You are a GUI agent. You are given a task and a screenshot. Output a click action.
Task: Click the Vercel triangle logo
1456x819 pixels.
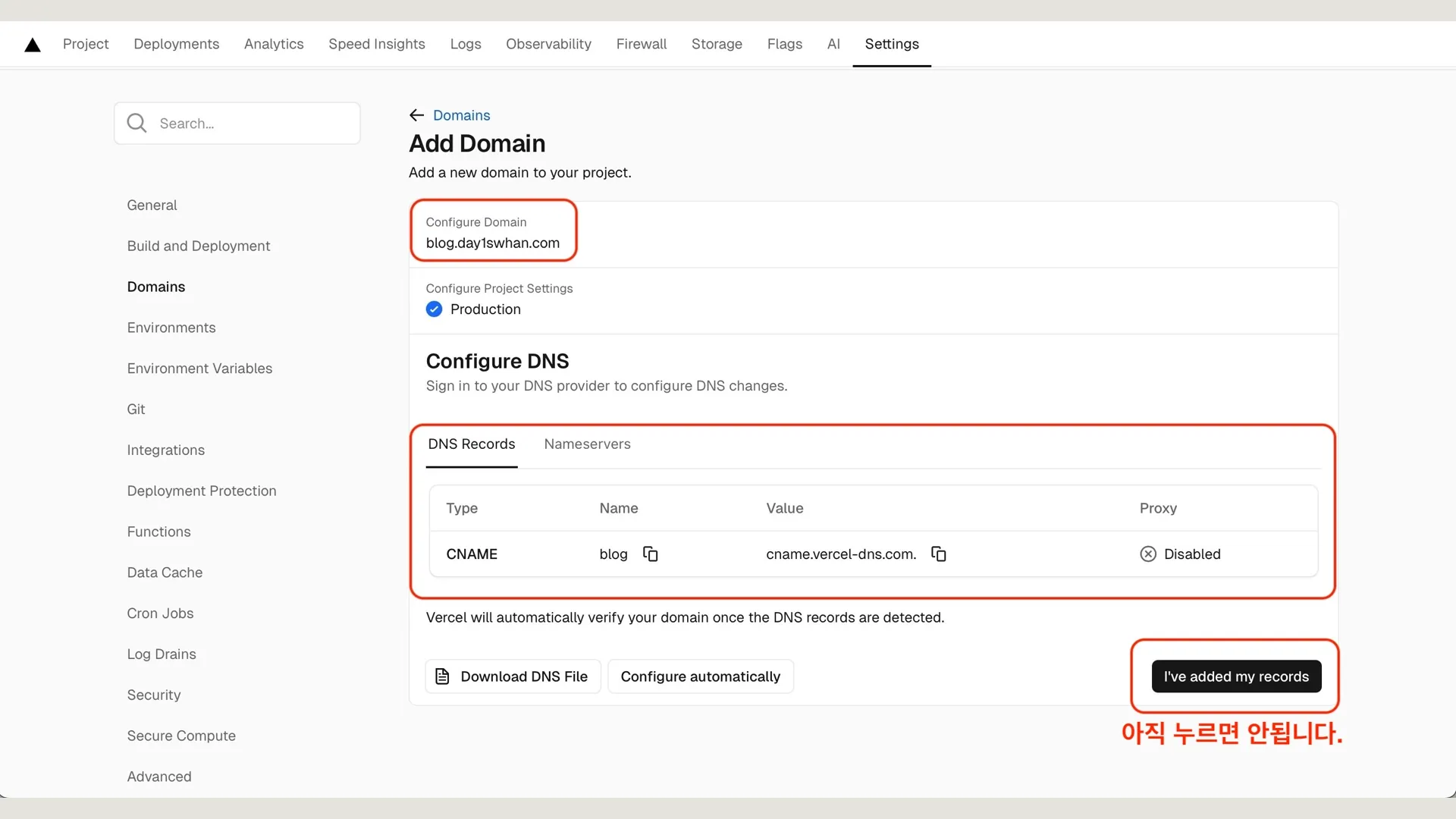32,45
